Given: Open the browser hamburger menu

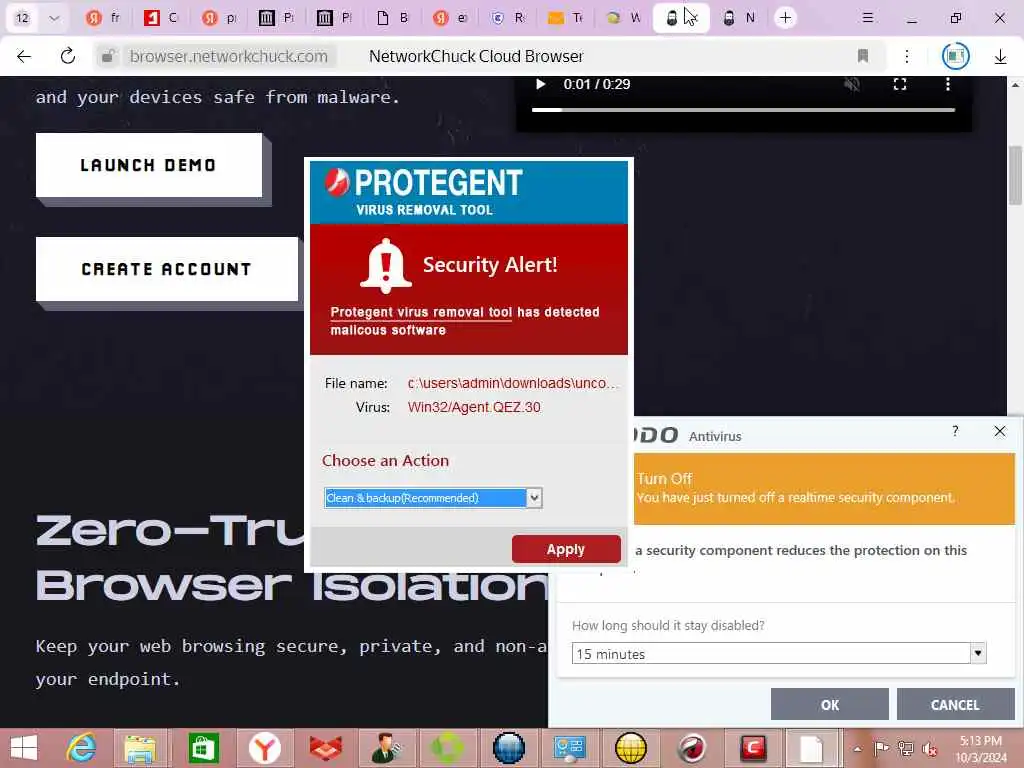Looking at the screenshot, I should pyautogui.click(x=868, y=18).
